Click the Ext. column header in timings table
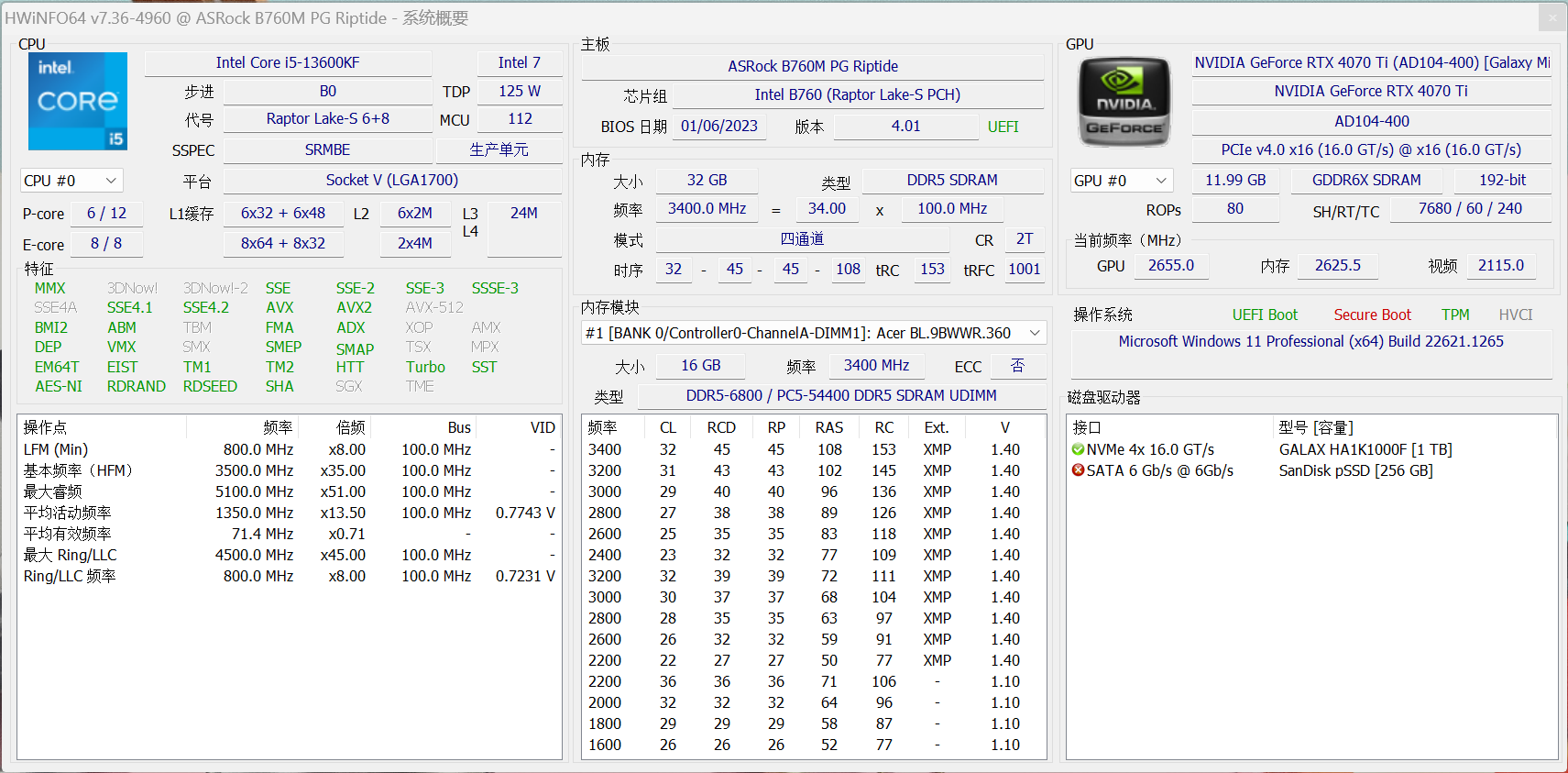Screen dimensions: 1568x773 click(937, 427)
